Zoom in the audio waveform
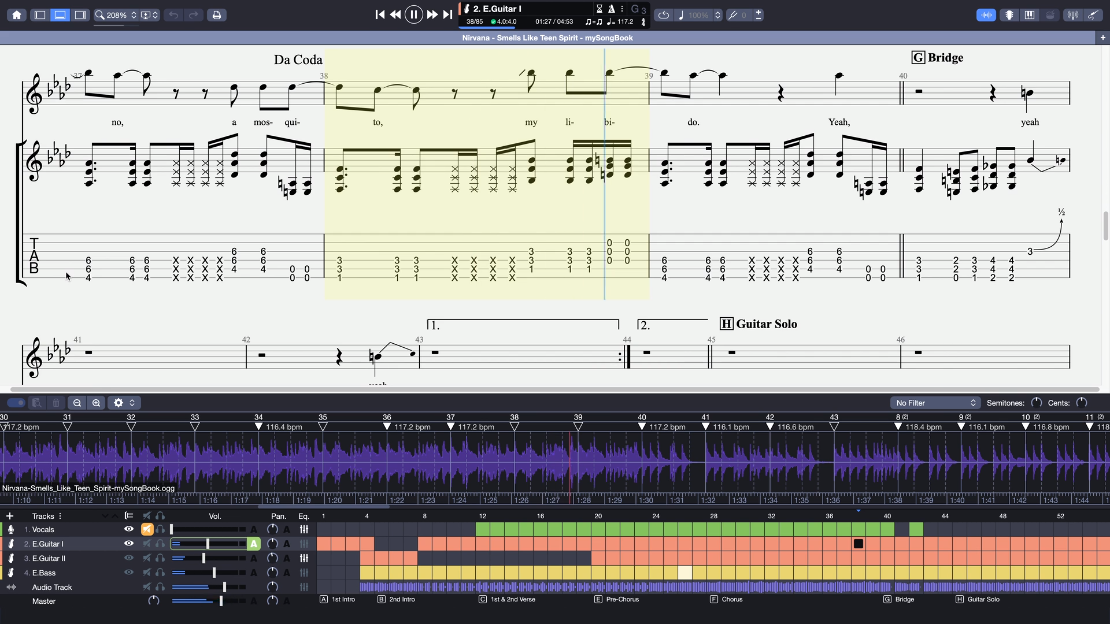The width and height of the screenshot is (1110, 624). tap(96, 403)
